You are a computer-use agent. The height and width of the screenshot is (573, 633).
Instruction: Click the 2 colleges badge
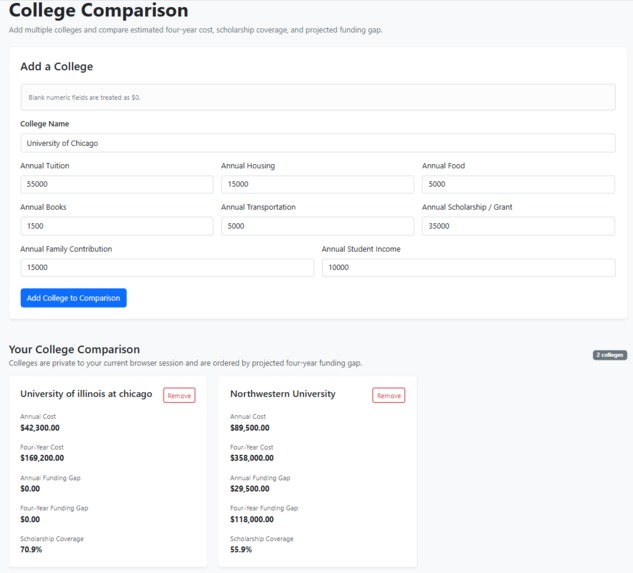(610, 355)
